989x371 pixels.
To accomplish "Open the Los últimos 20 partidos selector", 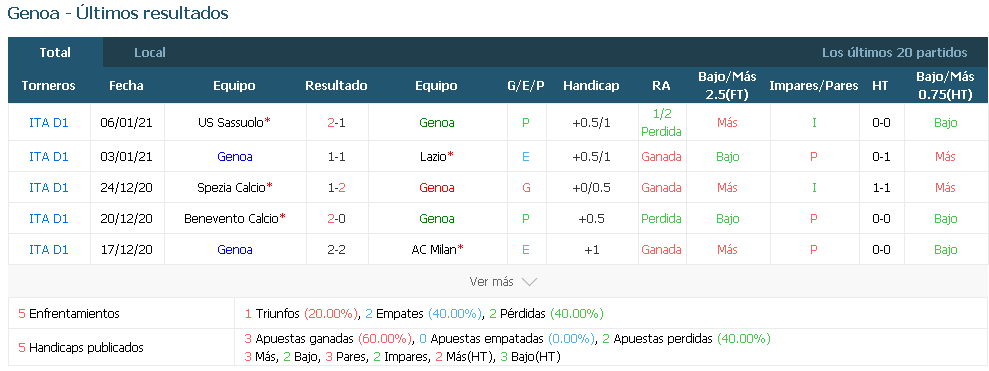I will click(894, 53).
